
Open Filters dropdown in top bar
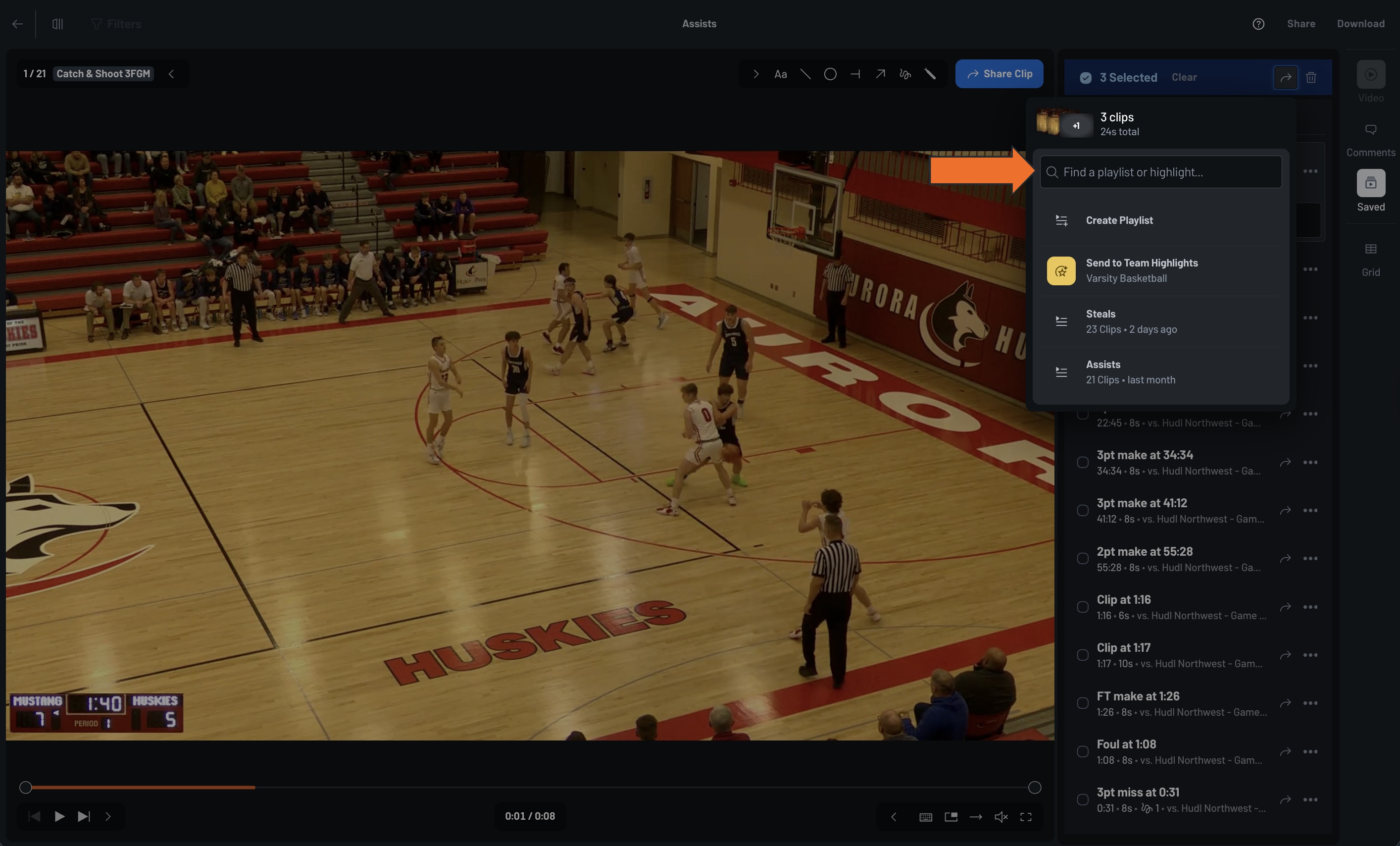(116, 24)
